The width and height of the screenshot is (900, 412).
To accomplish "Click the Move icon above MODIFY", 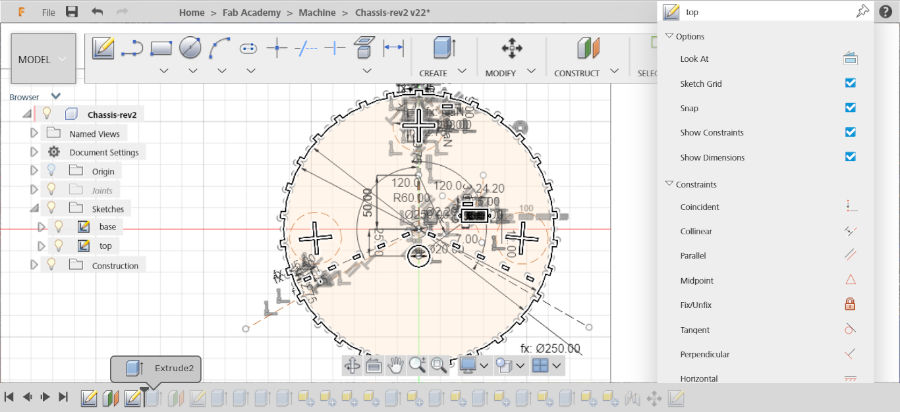I will point(511,48).
